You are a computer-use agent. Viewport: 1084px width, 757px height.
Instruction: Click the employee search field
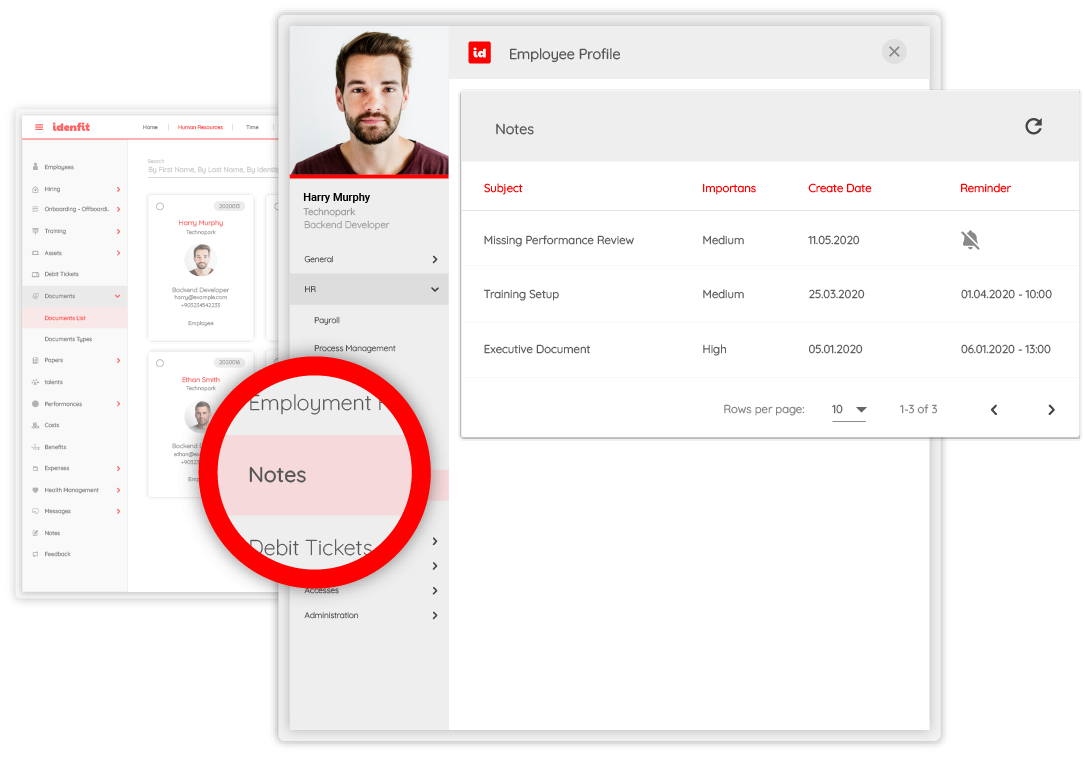coord(213,169)
